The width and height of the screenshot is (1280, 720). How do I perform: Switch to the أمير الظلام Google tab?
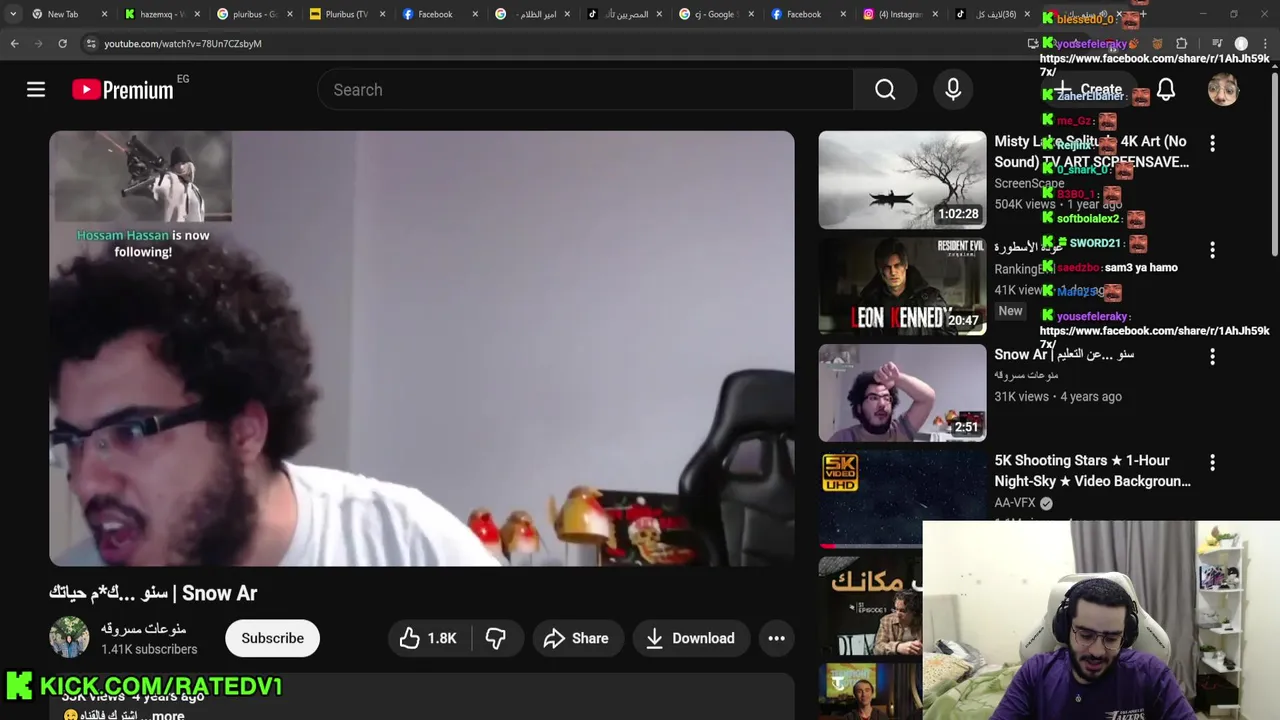(530, 14)
